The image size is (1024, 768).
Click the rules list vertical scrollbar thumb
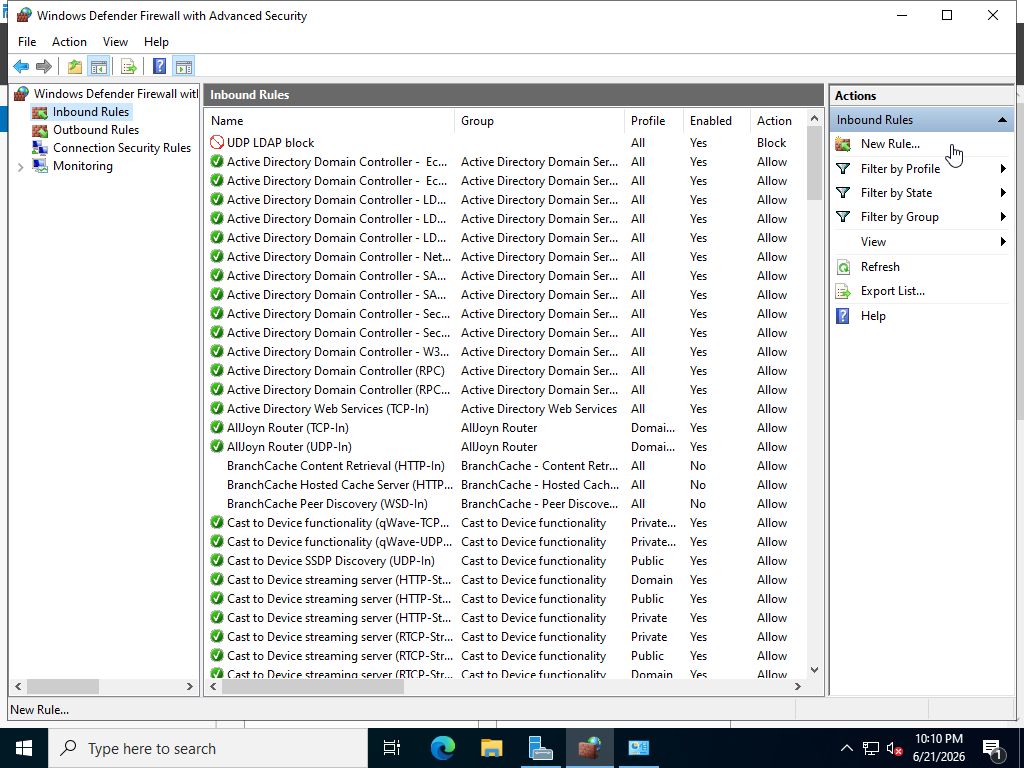[814, 163]
